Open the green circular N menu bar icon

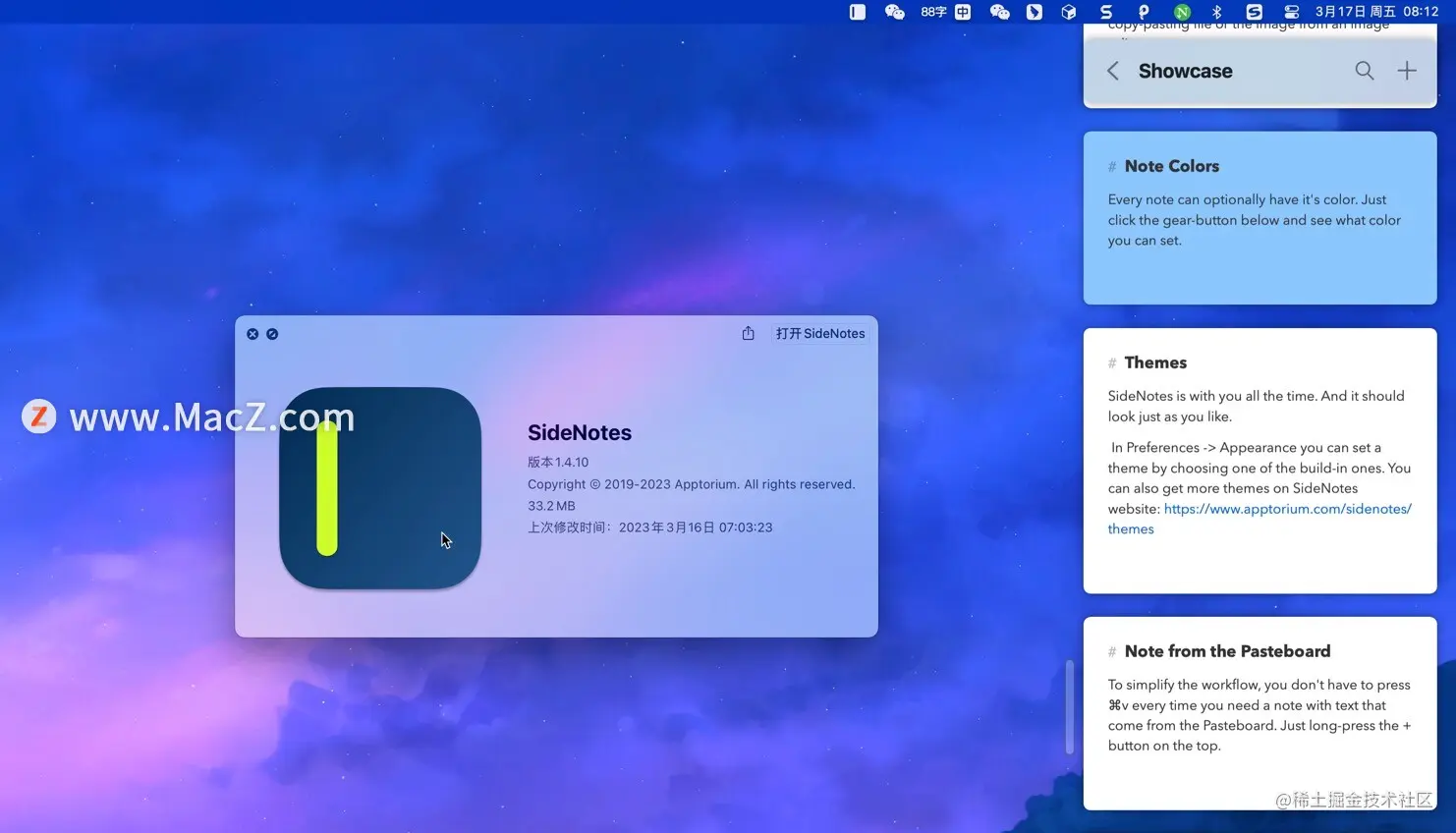point(1182,12)
